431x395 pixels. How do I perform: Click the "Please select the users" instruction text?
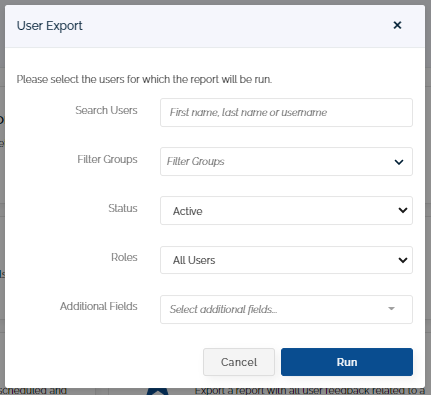click(144, 79)
